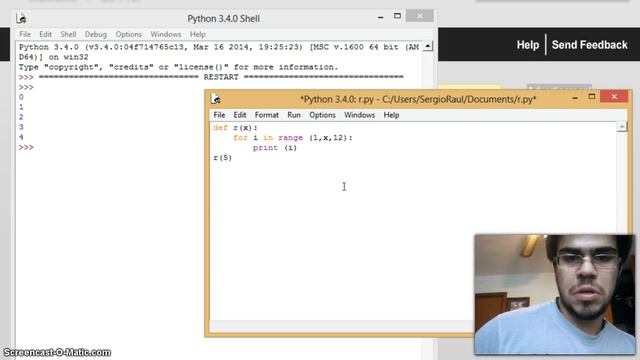The image size is (640, 360).
Task: Click 'def r(x):' line in editor
Action: pos(235,128)
